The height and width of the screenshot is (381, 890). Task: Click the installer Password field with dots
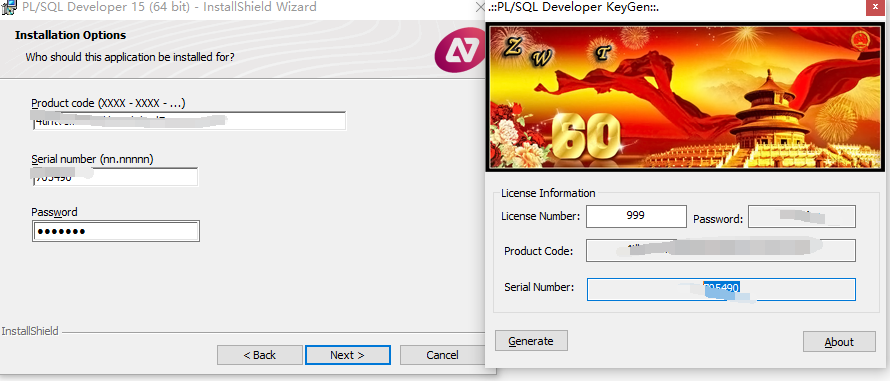pyautogui.click(x=115, y=232)
